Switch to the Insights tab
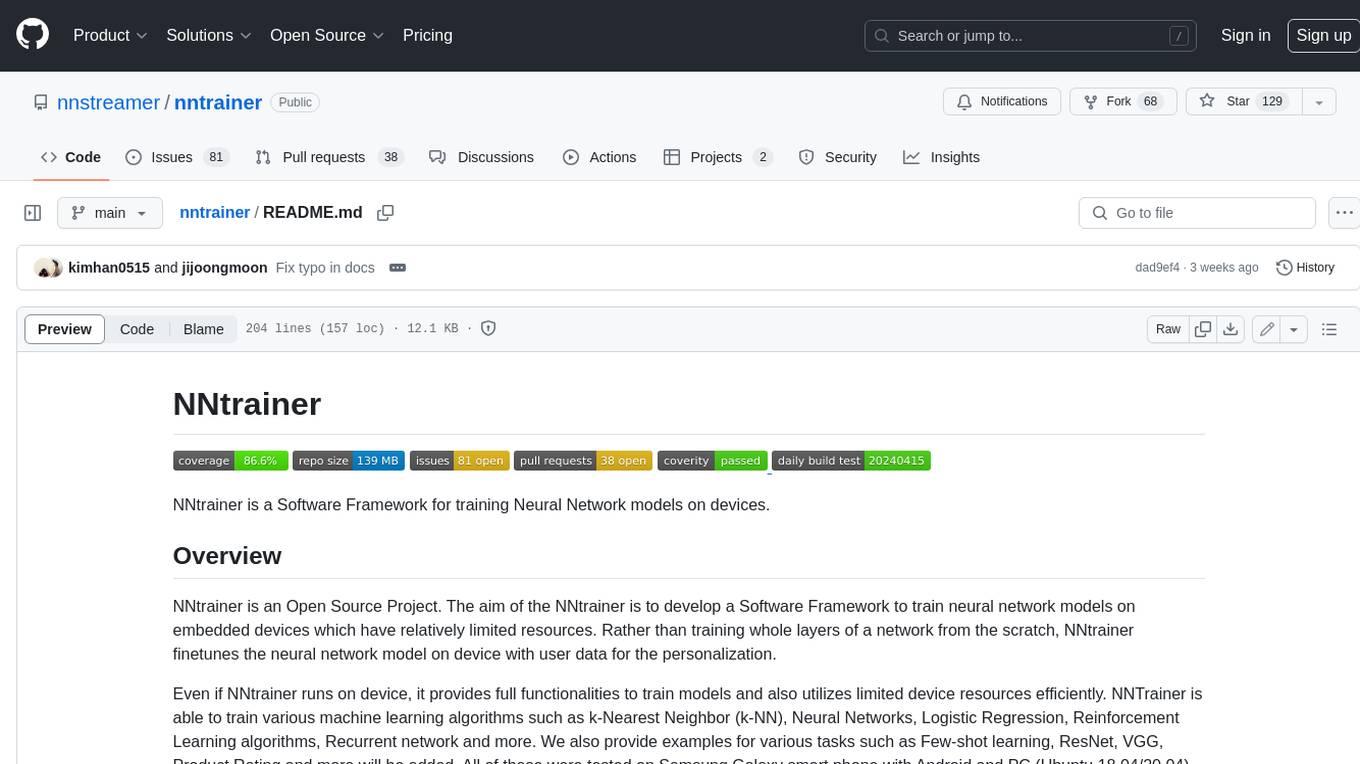1360x764 pixels. 942,157
